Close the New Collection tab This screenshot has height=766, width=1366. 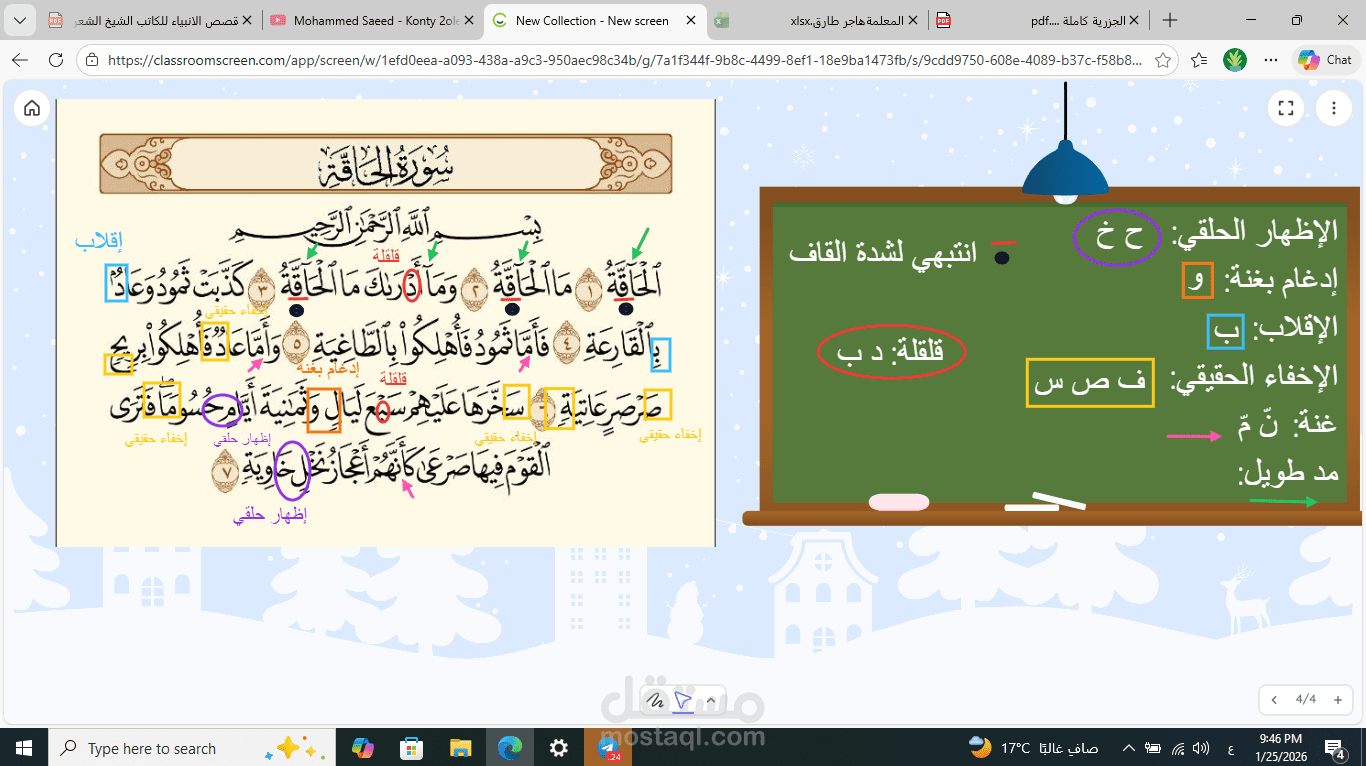[x=690, y=20]
